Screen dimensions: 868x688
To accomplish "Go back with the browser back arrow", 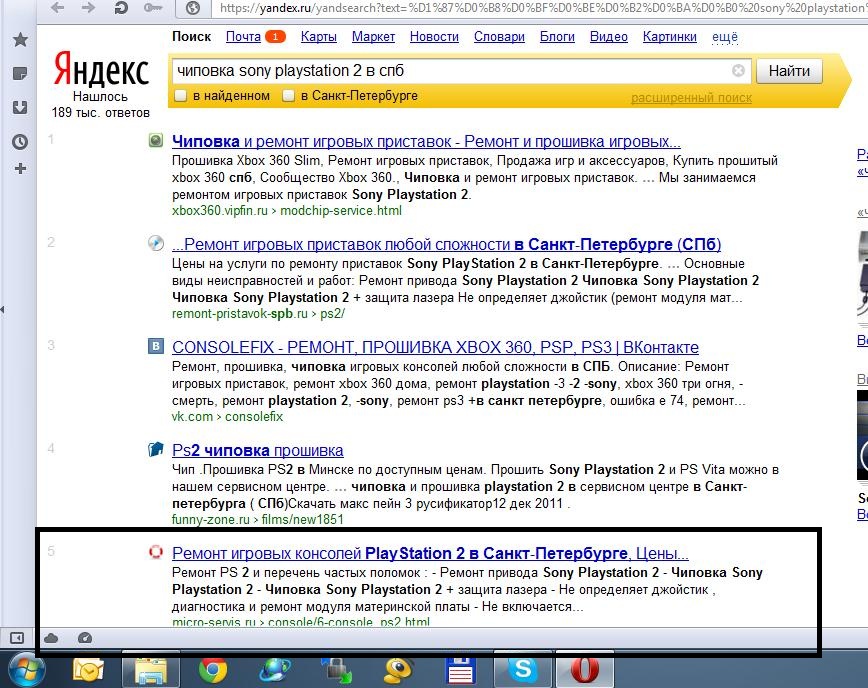I will (57, 8).
